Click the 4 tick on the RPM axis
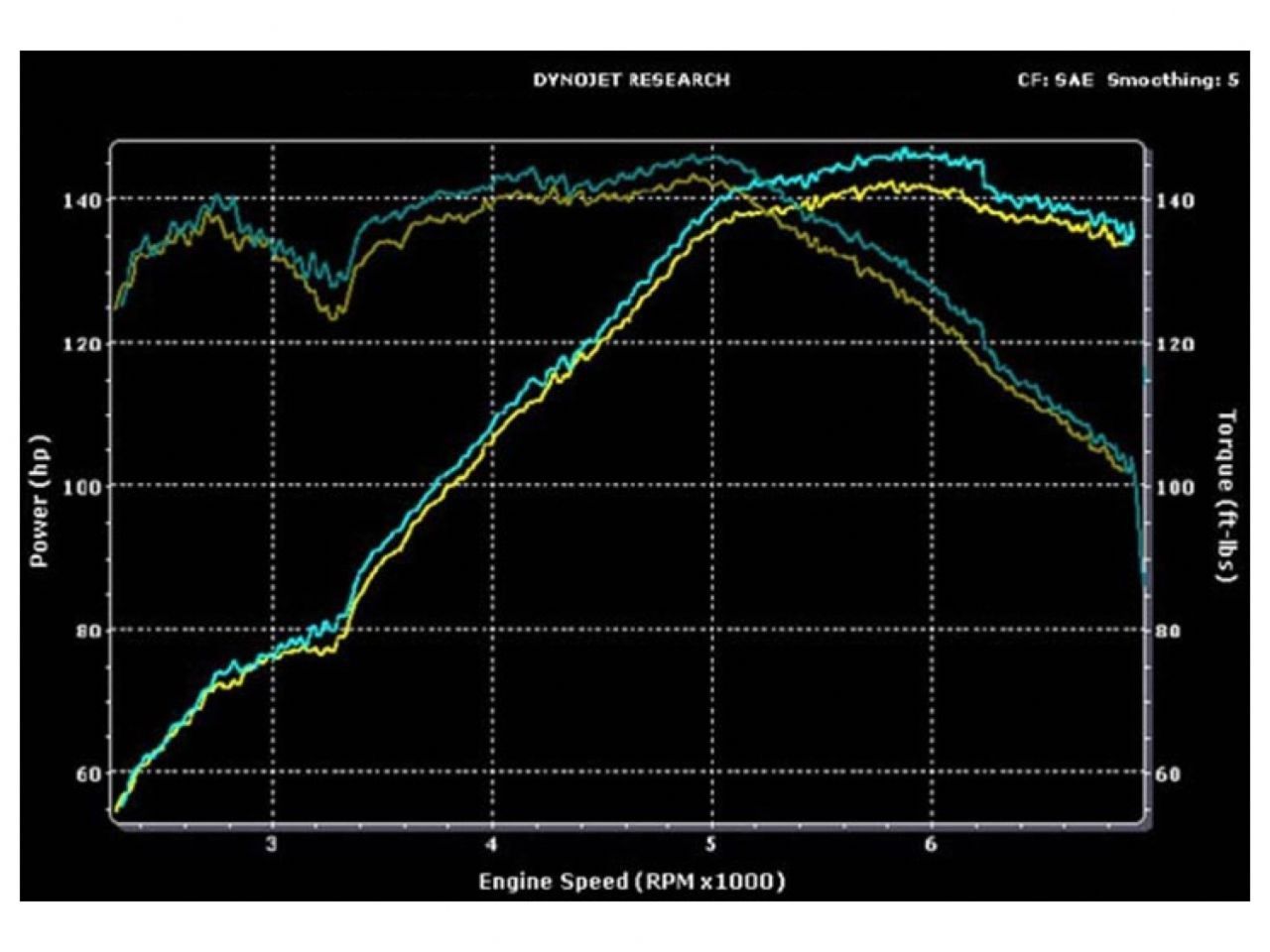This screenshot has width=1270, height=952. [x=492, y=844]
